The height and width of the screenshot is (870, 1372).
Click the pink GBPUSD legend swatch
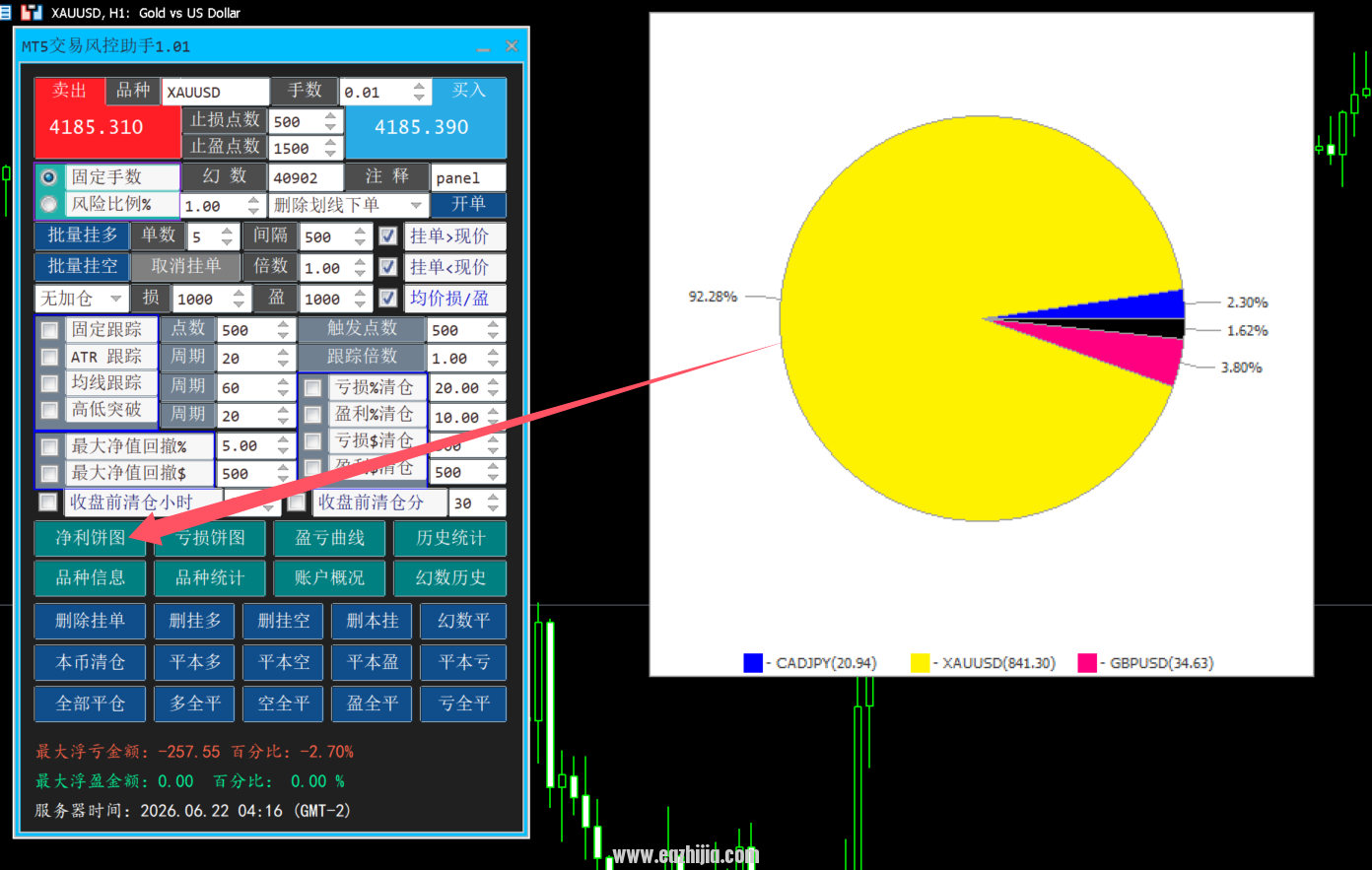[1087, 663]
